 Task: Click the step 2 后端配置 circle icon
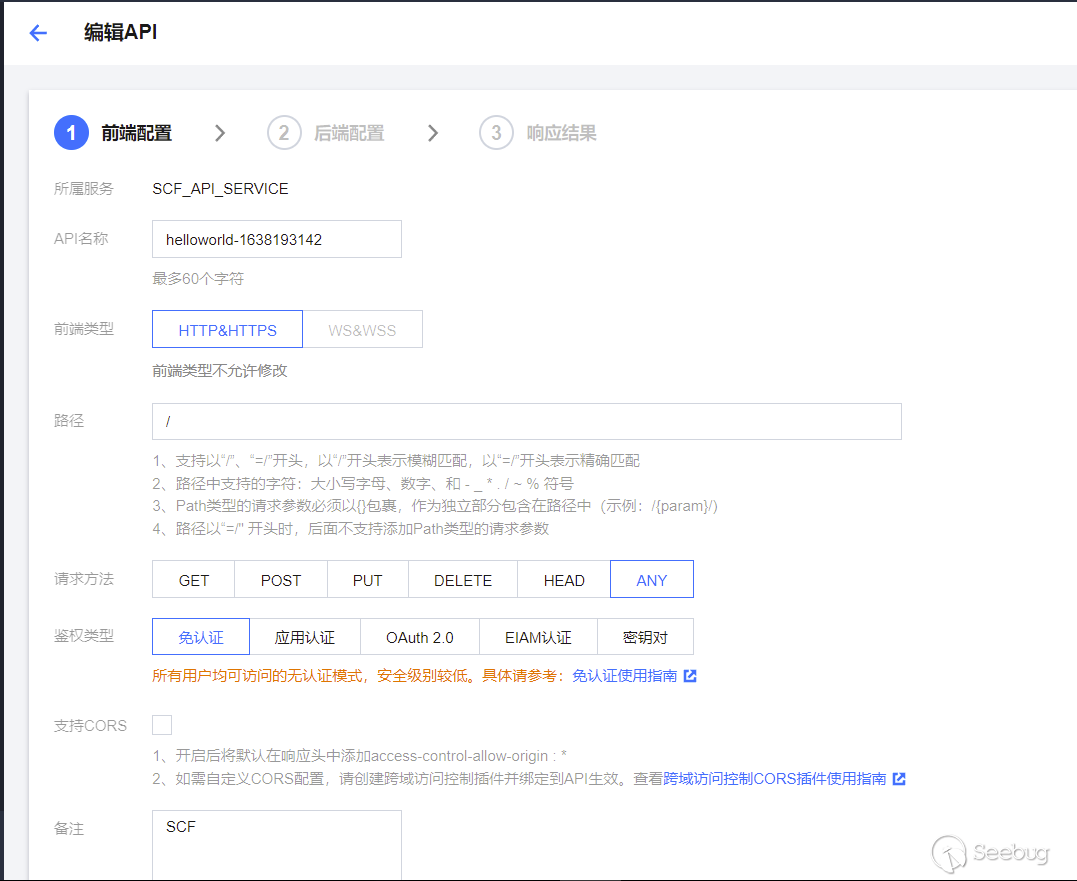pyautogui.click(x=284, y=133)
